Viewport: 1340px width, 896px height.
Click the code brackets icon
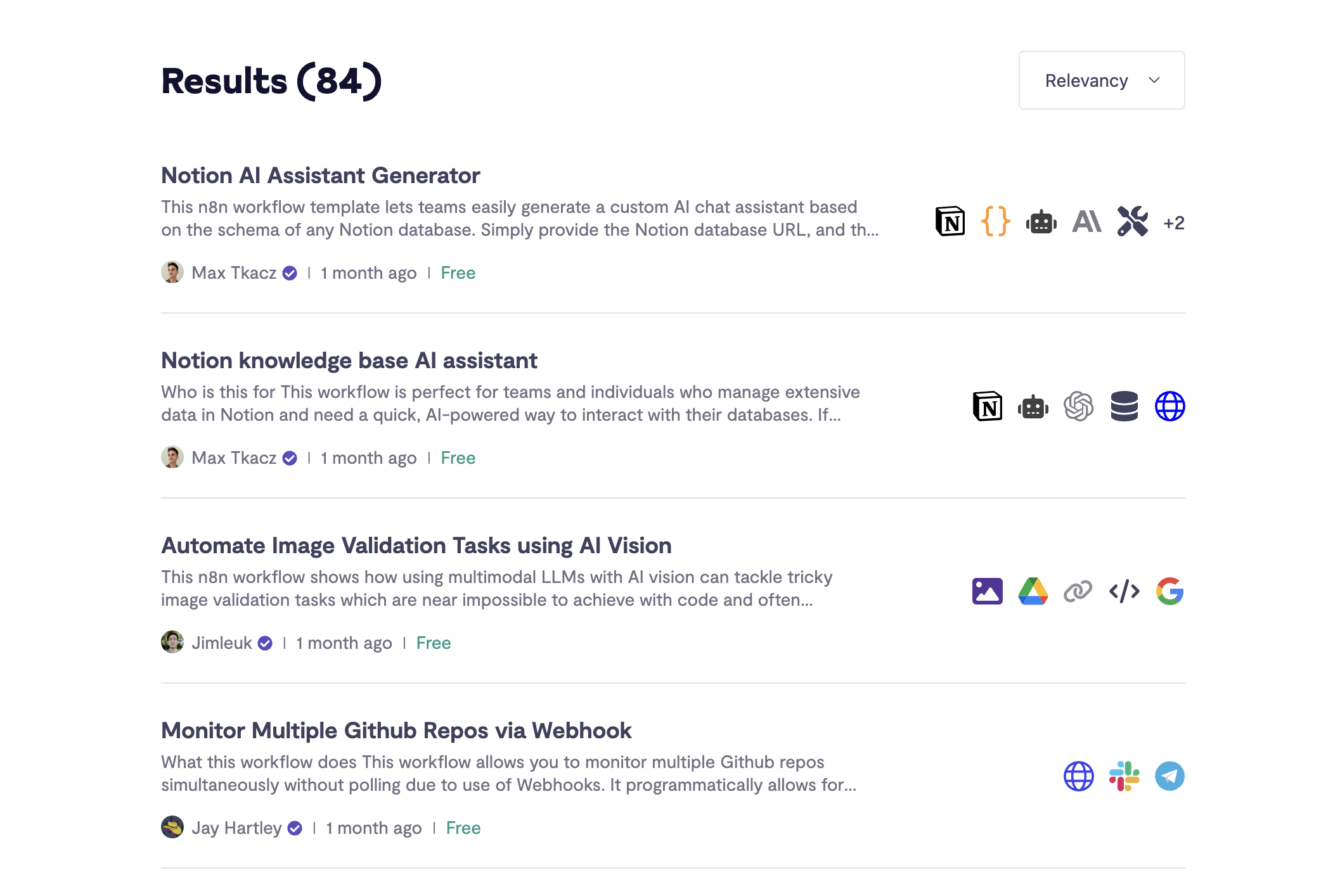(x=1124, y=592)
